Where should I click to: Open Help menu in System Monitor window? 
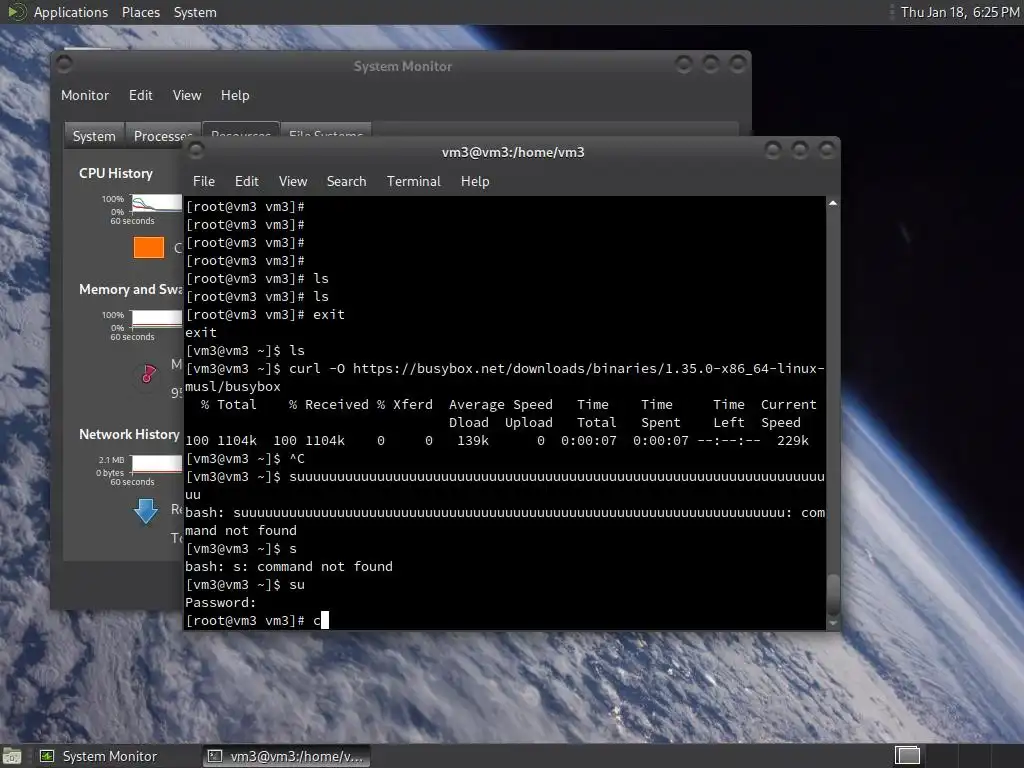[x=234, y=95]
